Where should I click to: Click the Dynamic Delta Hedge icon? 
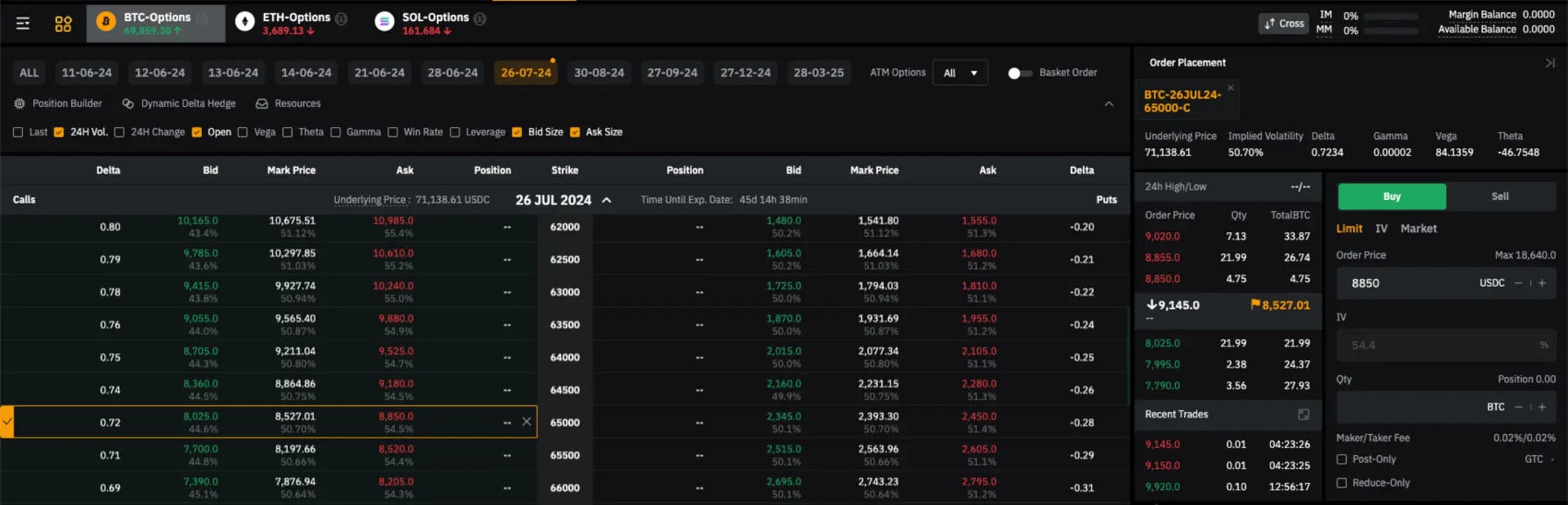point(128,103)
